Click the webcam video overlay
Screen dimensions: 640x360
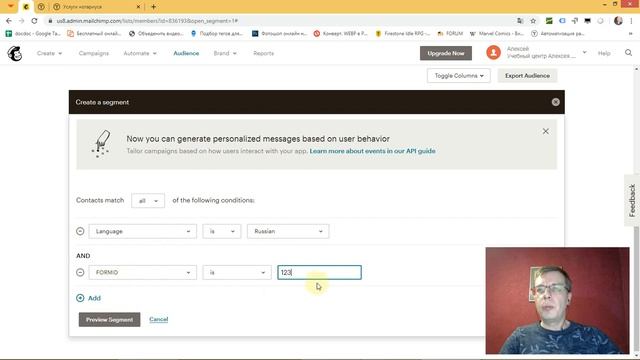click(x=558, y=300)
